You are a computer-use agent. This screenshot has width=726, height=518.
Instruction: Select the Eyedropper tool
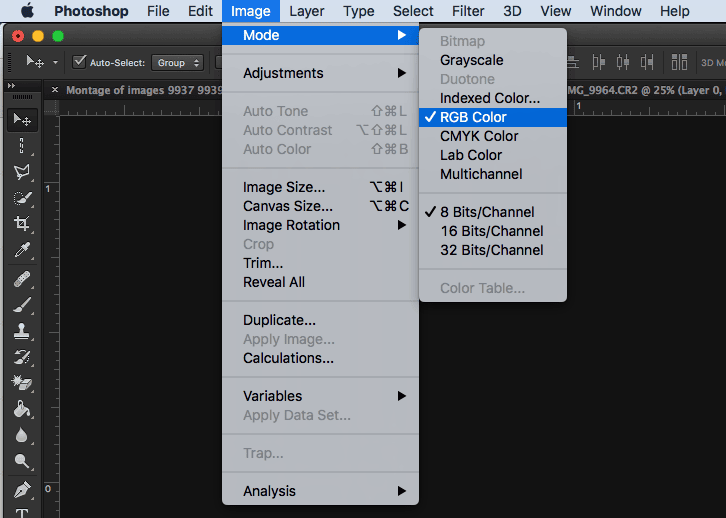pyautogui.click(x=22, y=250)
